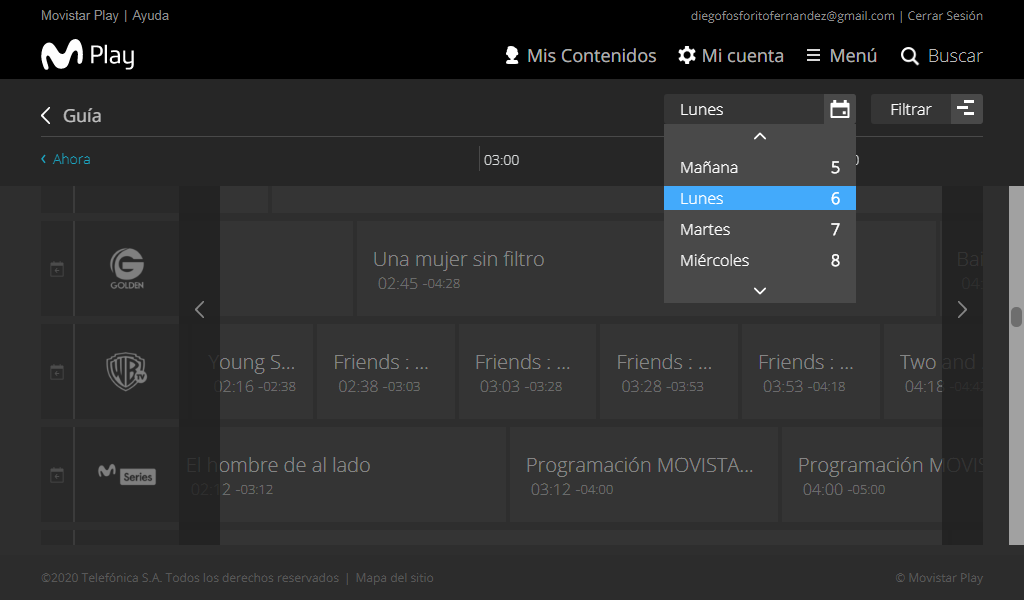
Task: Select Martes 7 in day list
Action: (x=760, y=229)
